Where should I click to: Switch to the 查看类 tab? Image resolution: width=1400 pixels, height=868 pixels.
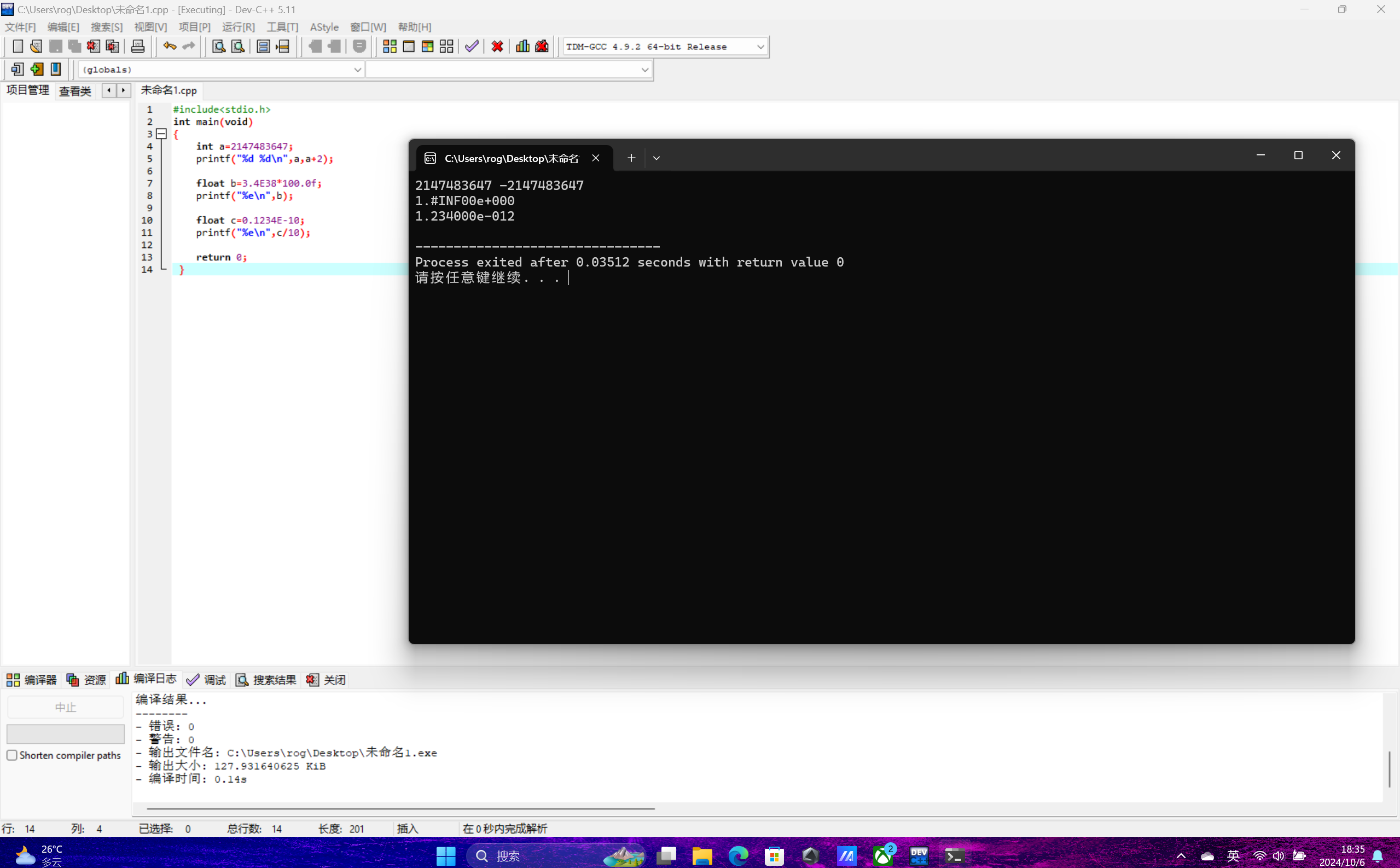coord(75,91)
